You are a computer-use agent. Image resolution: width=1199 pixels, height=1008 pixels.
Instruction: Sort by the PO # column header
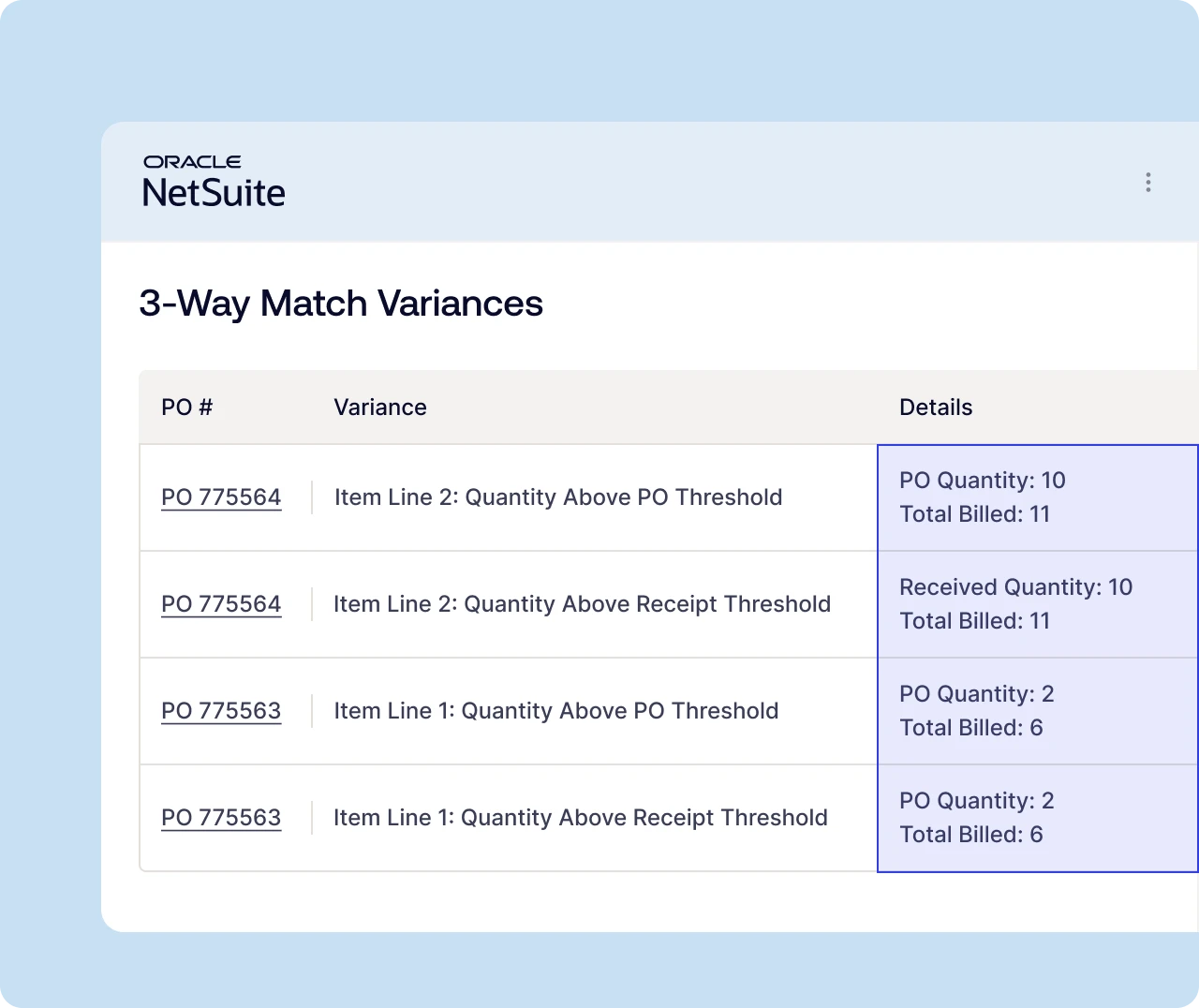[187, 408]
